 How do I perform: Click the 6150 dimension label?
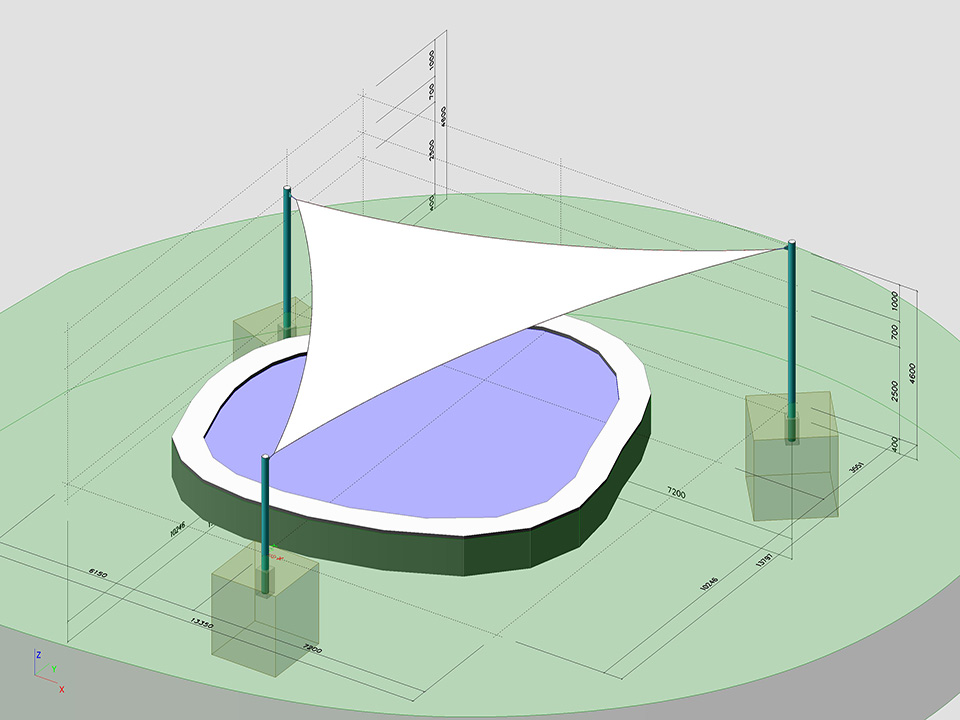click(x=98, y=572)
